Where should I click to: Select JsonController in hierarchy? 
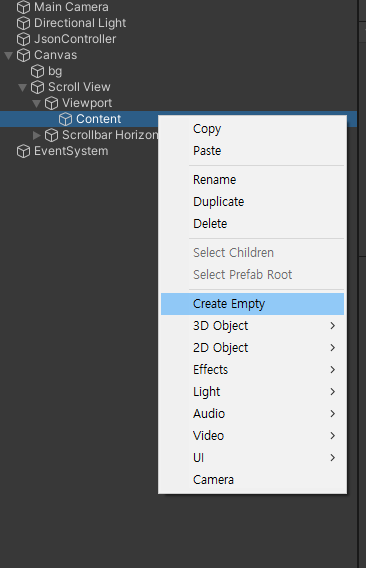click(75, 39)
